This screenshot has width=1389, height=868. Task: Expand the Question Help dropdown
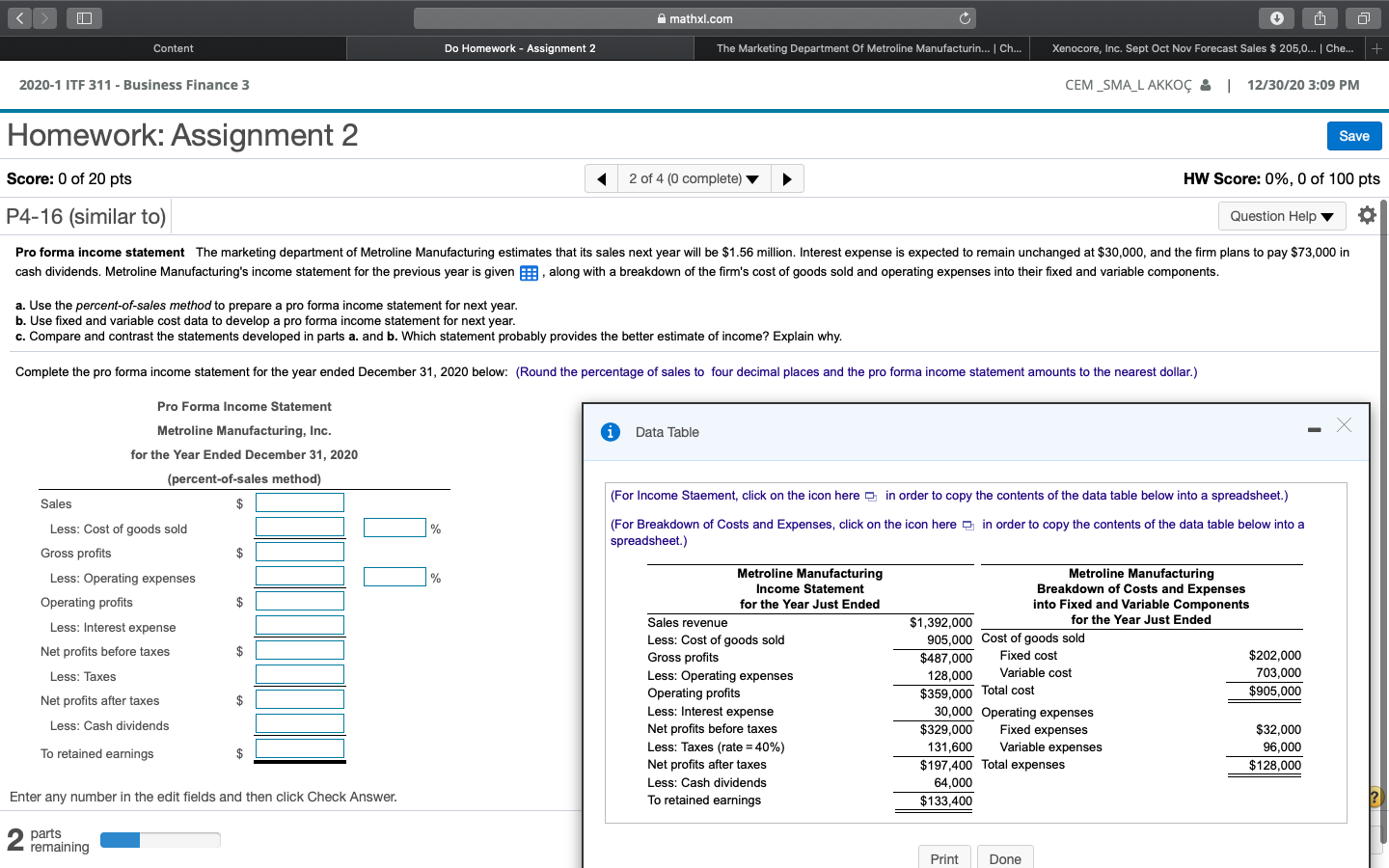point(1281,216)
